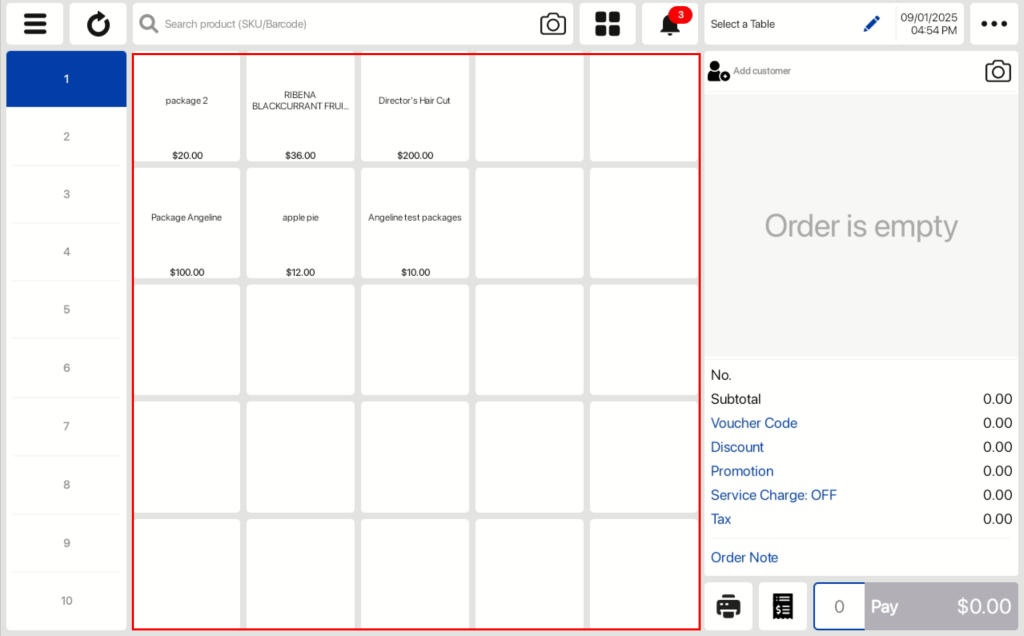The width and height of the screenshot is (1024, 636).
Task: Click the No. order number label
Action: (721, 375)
